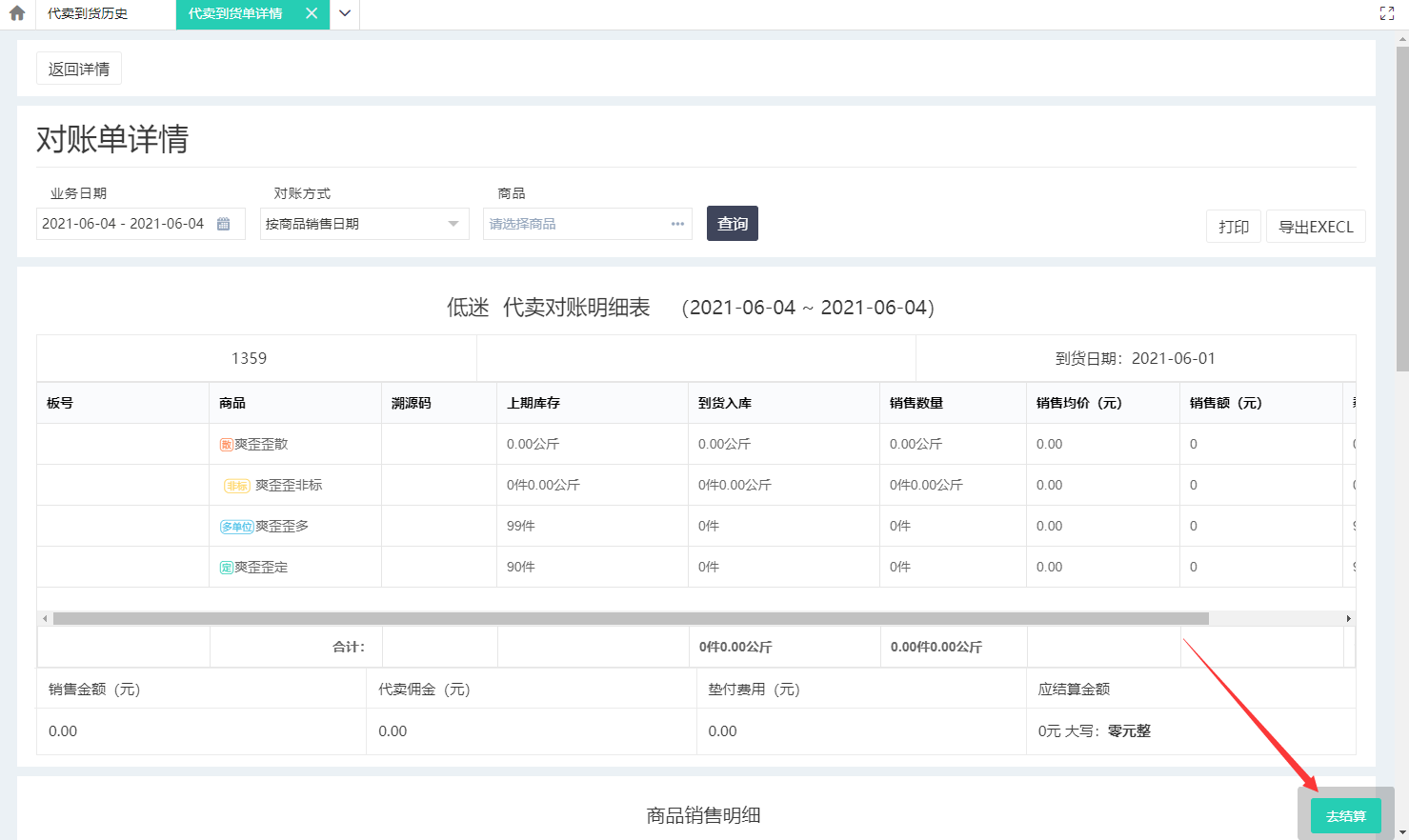Click page scrollbar up arrow
Screen dimensions: 1409x840
pyautogui.click(x=1402, y=38)
